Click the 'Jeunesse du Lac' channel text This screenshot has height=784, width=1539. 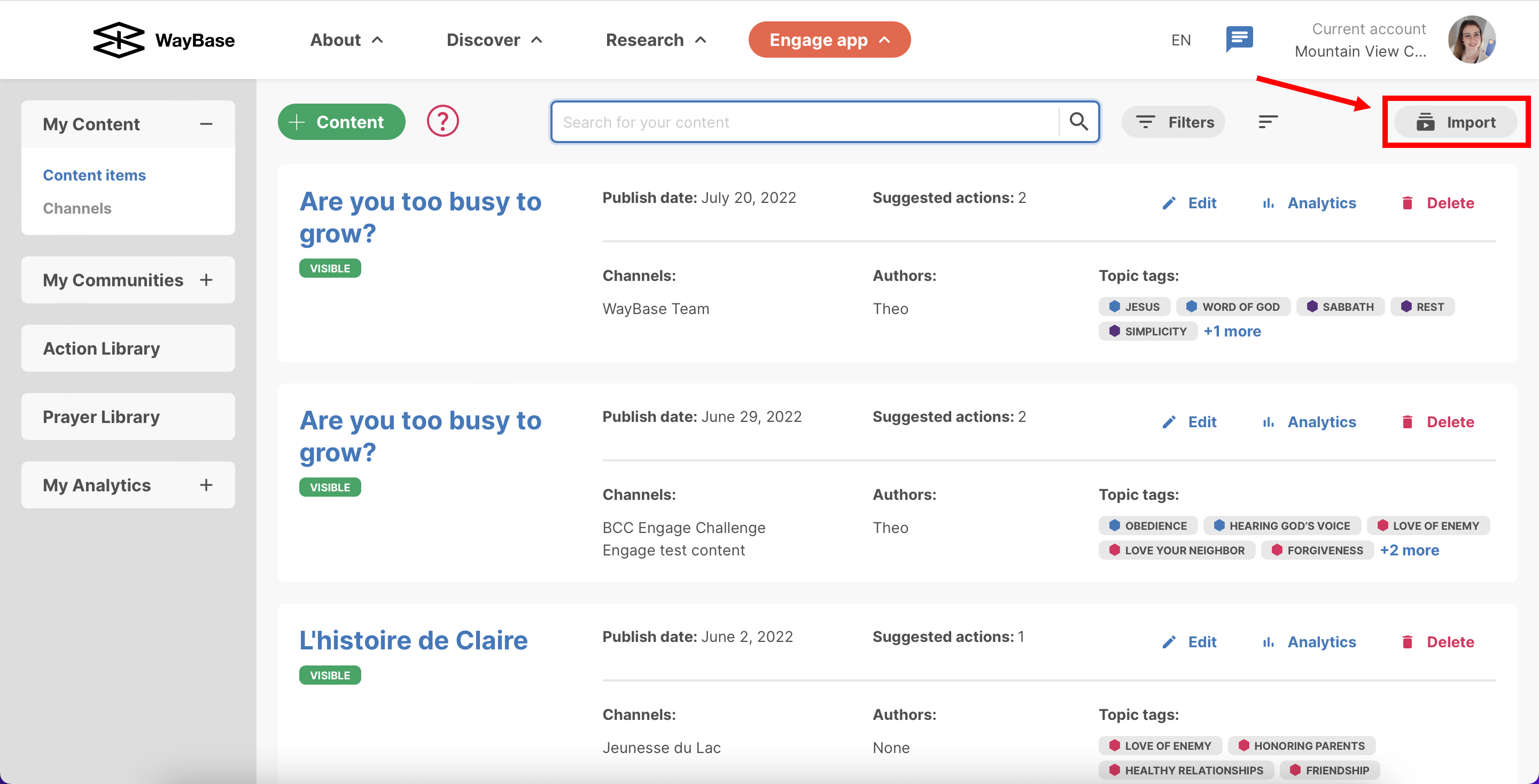[662, 748]
